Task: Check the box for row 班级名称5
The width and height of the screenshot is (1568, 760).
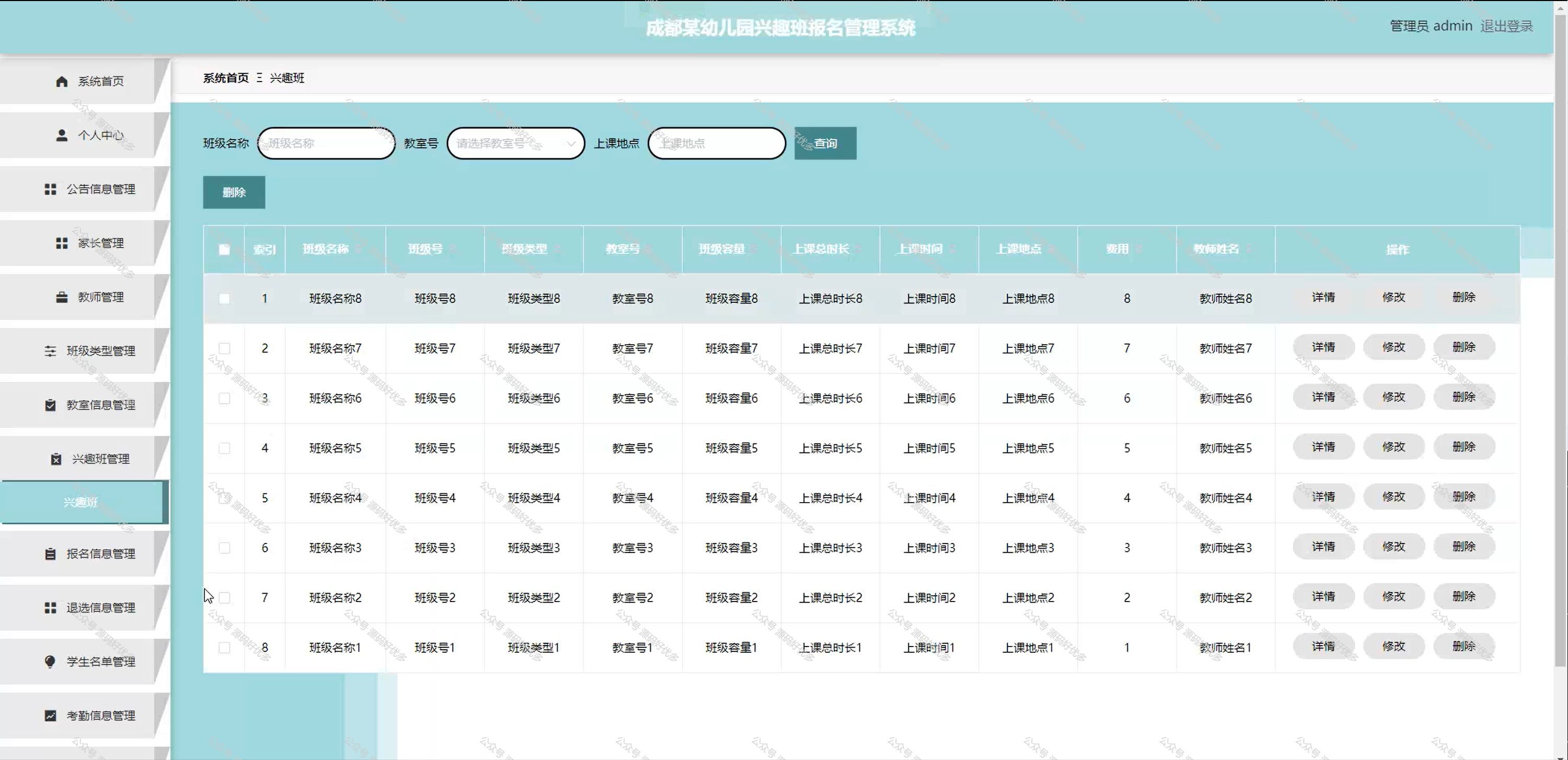Action: tap(224, 448)
